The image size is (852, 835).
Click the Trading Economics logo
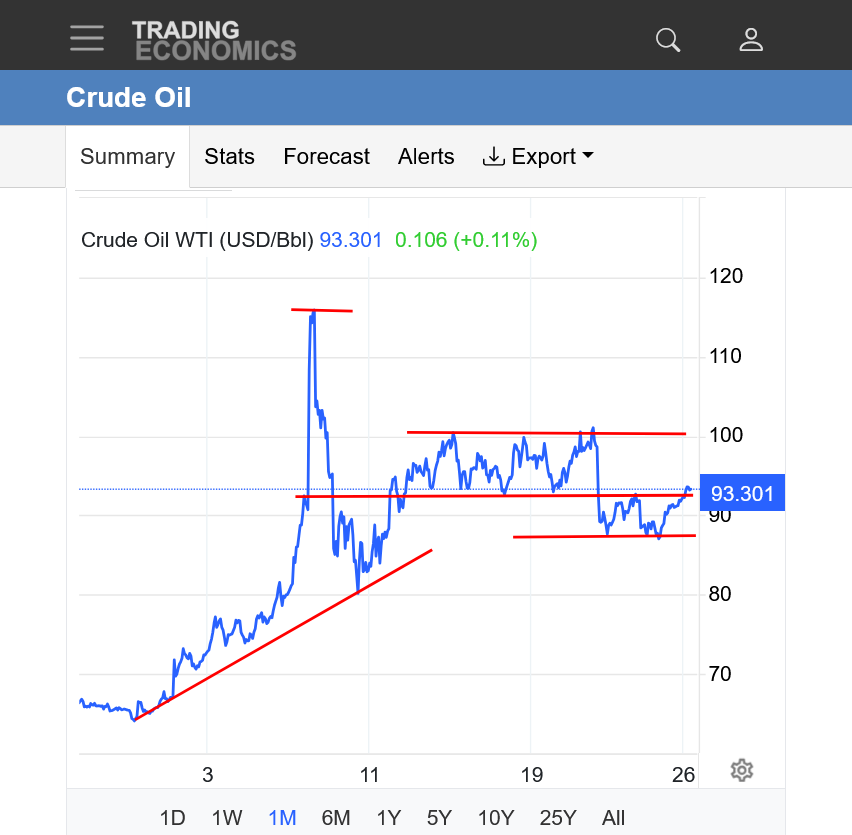(214, 40)
